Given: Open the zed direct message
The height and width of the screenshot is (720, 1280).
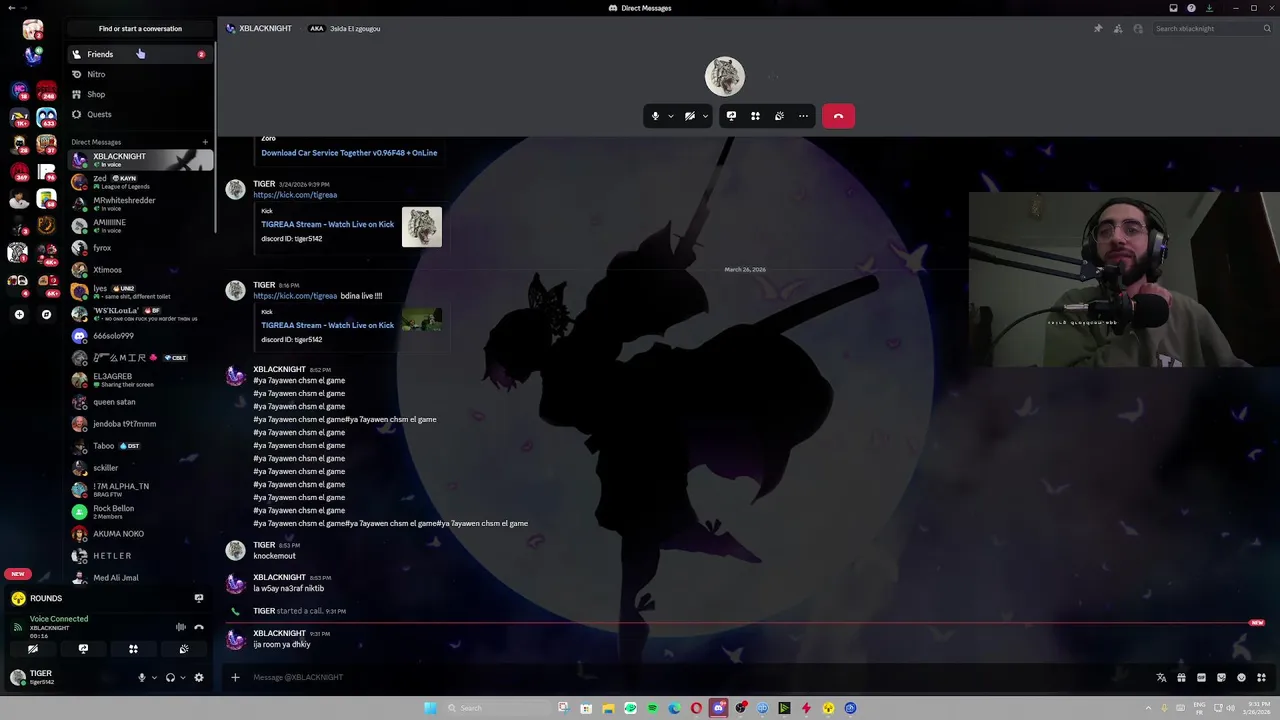Looking at the screenshot, I should (x=140, y=182).
